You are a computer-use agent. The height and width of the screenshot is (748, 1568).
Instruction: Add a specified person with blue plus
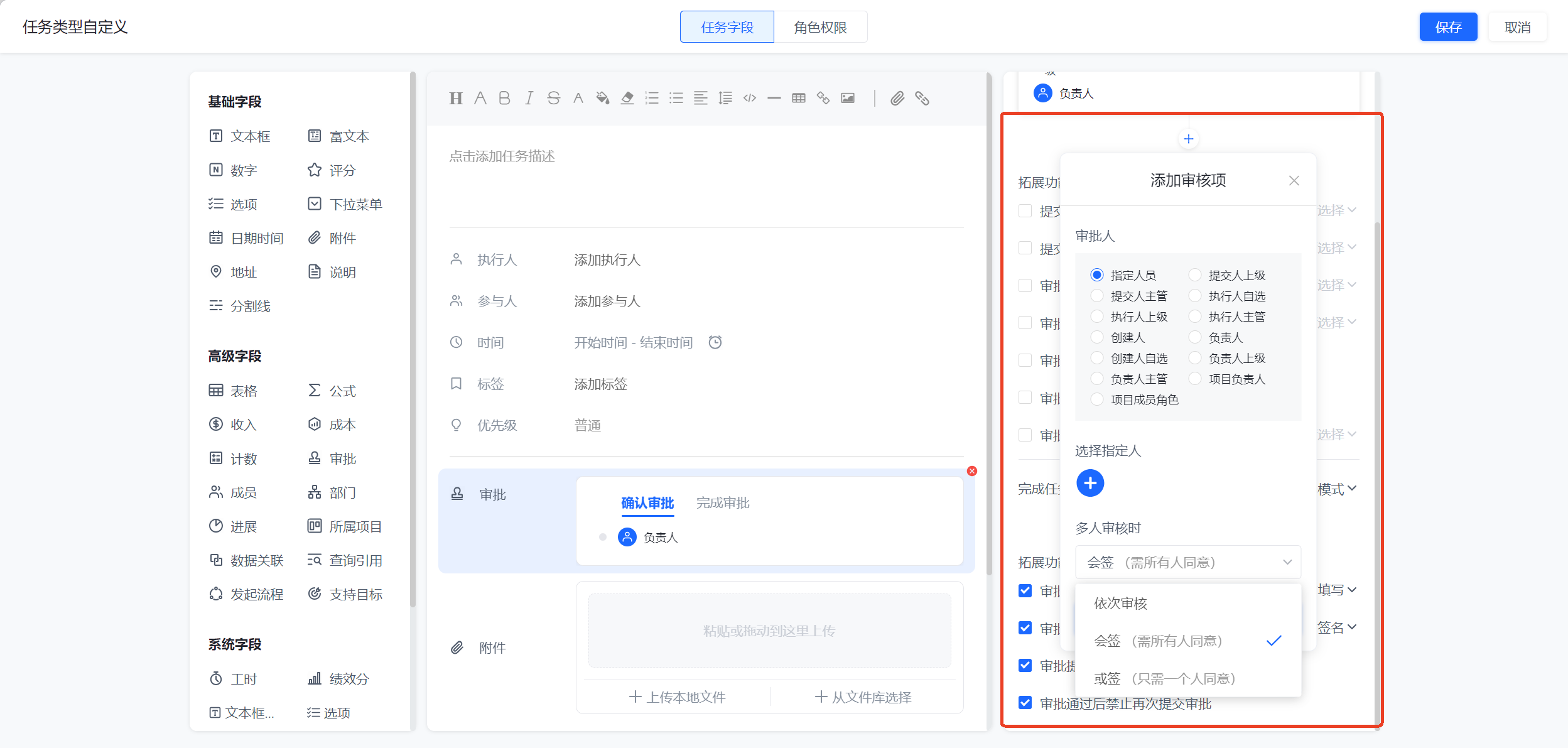tap(1090, 483)
